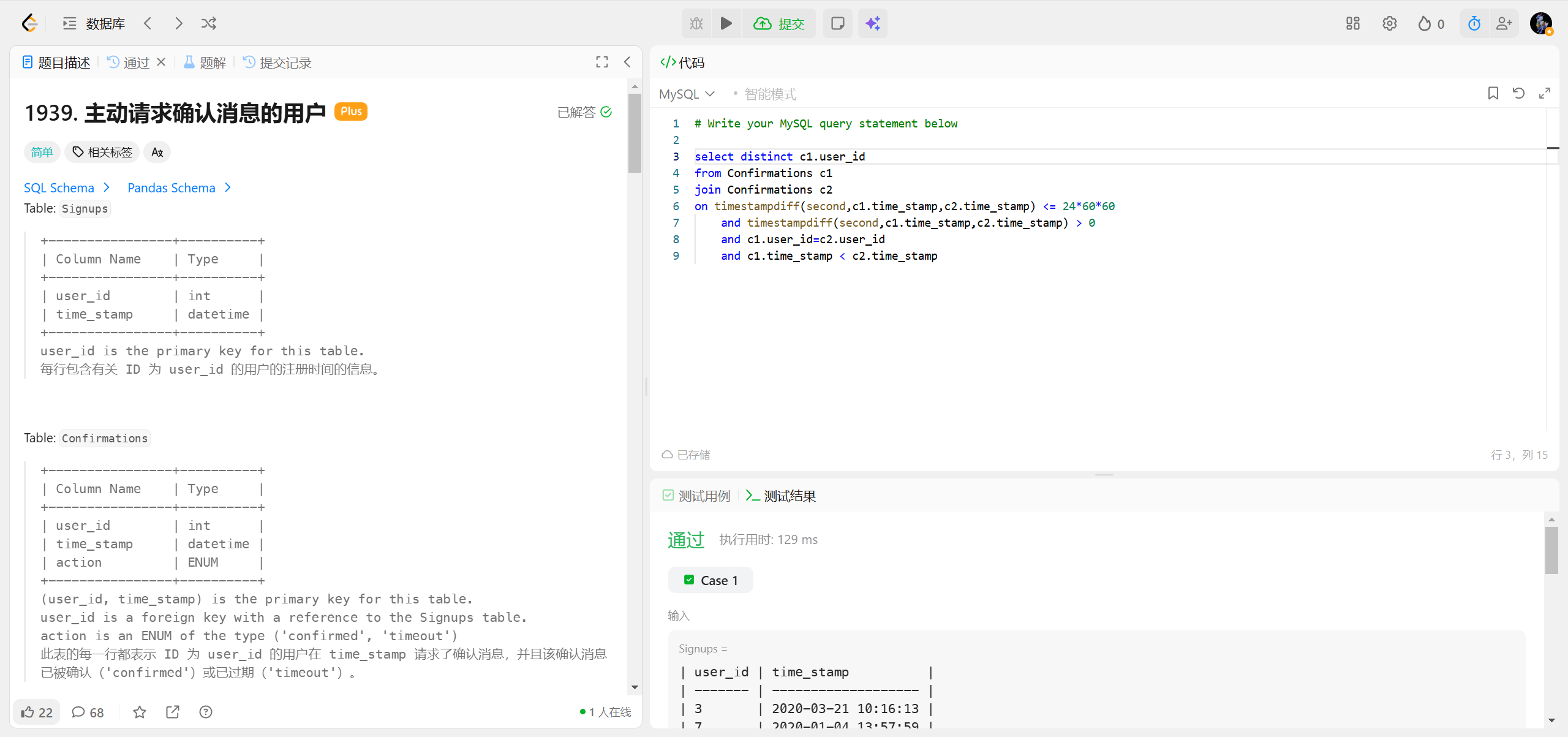Star this problem as a favorite

coord(140,712)
